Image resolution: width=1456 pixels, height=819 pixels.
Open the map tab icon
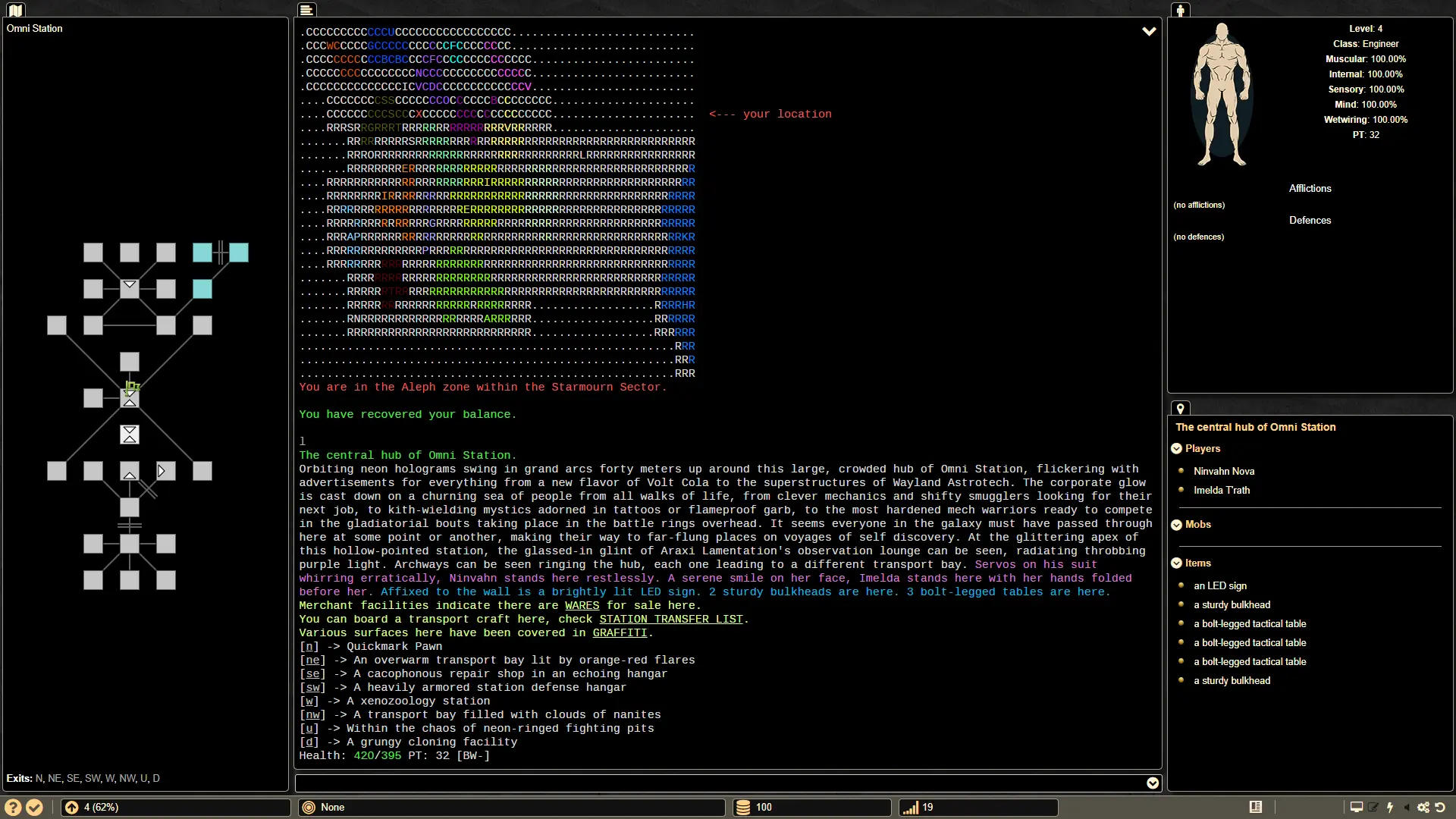(15, 10)
